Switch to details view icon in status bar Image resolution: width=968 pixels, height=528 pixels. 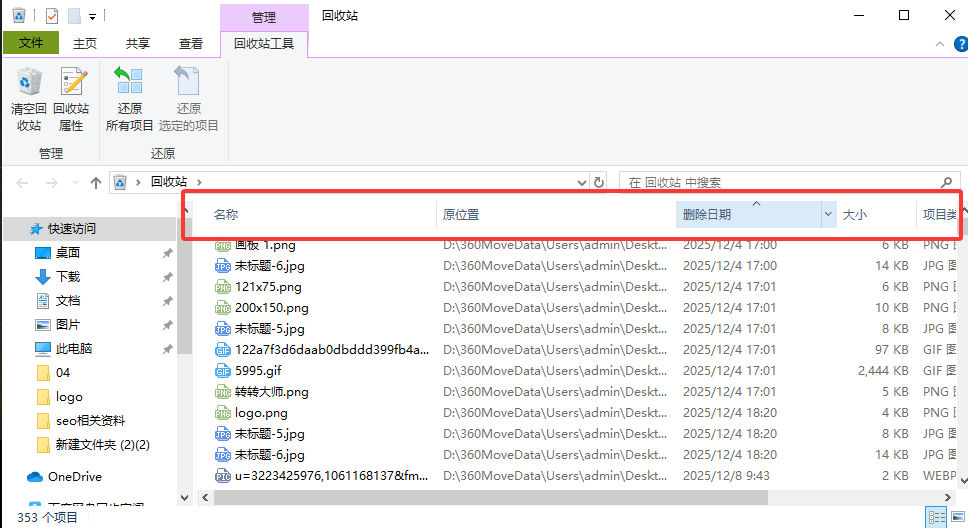coord(937,518)
